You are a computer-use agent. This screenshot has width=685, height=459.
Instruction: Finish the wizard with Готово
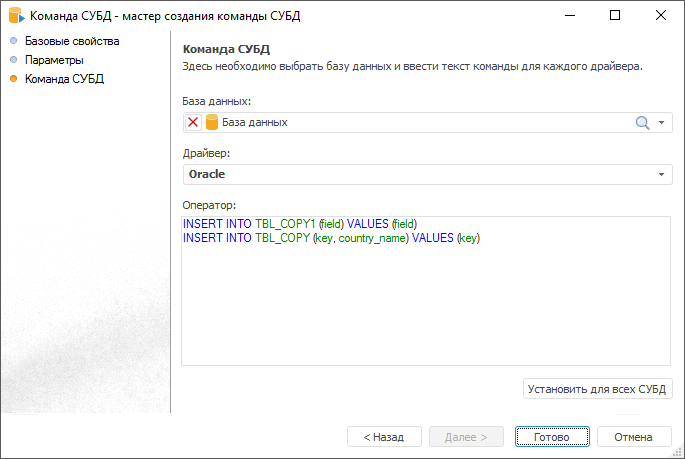551,437
